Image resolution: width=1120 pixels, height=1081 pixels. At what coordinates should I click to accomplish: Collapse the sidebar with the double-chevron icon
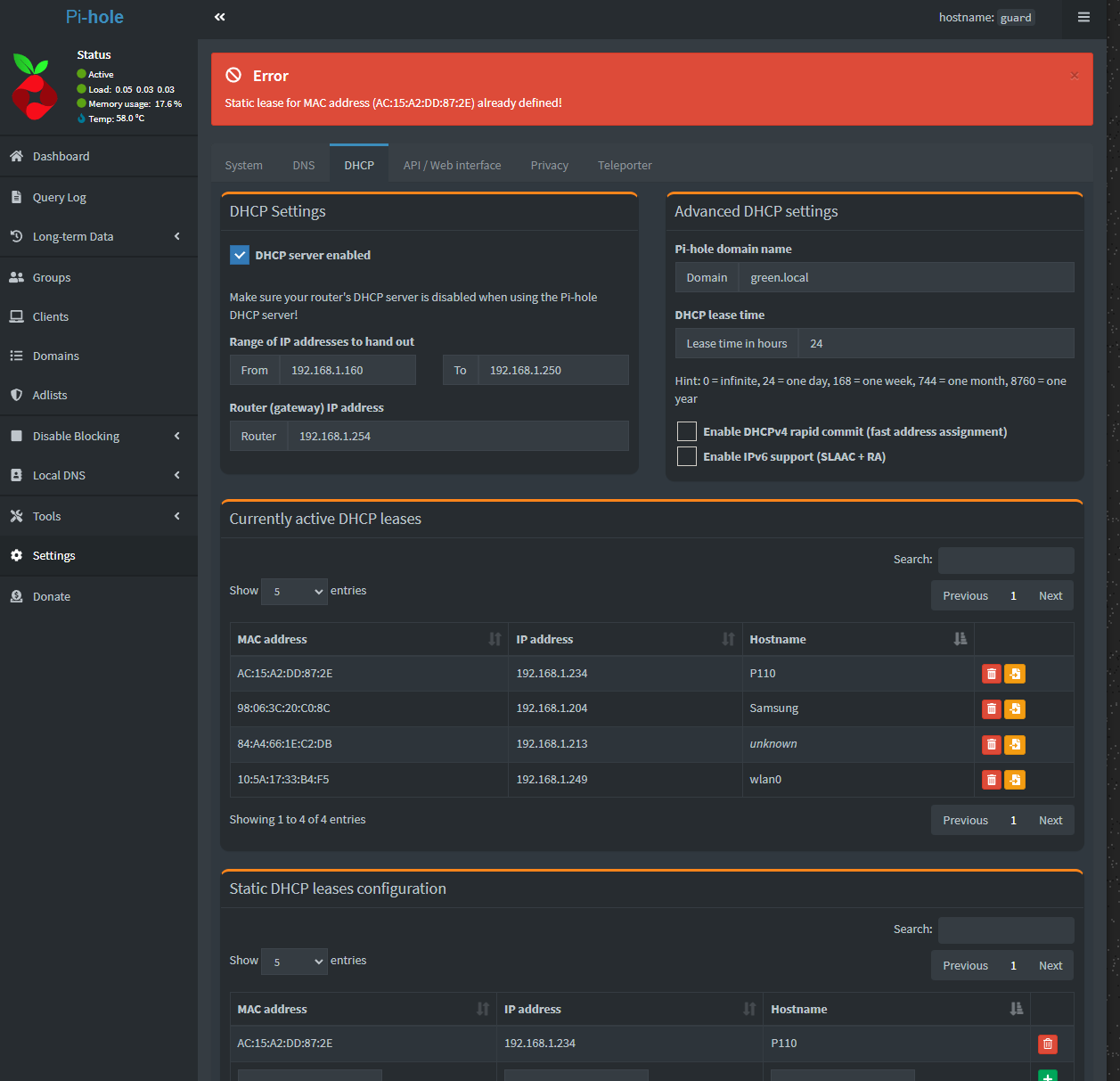click(219, 17)
